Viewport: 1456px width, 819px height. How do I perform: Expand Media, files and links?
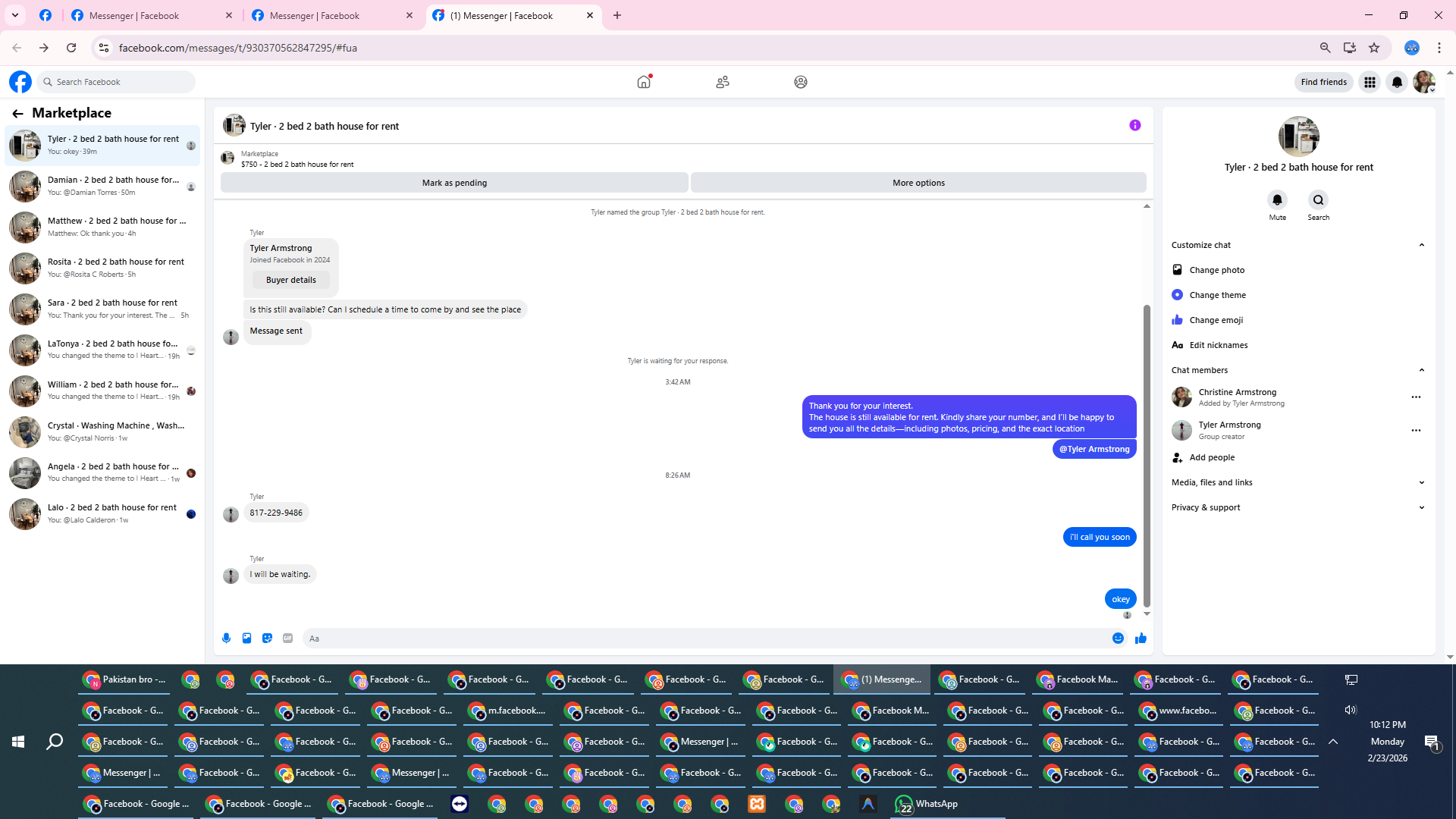point(1421,482)
